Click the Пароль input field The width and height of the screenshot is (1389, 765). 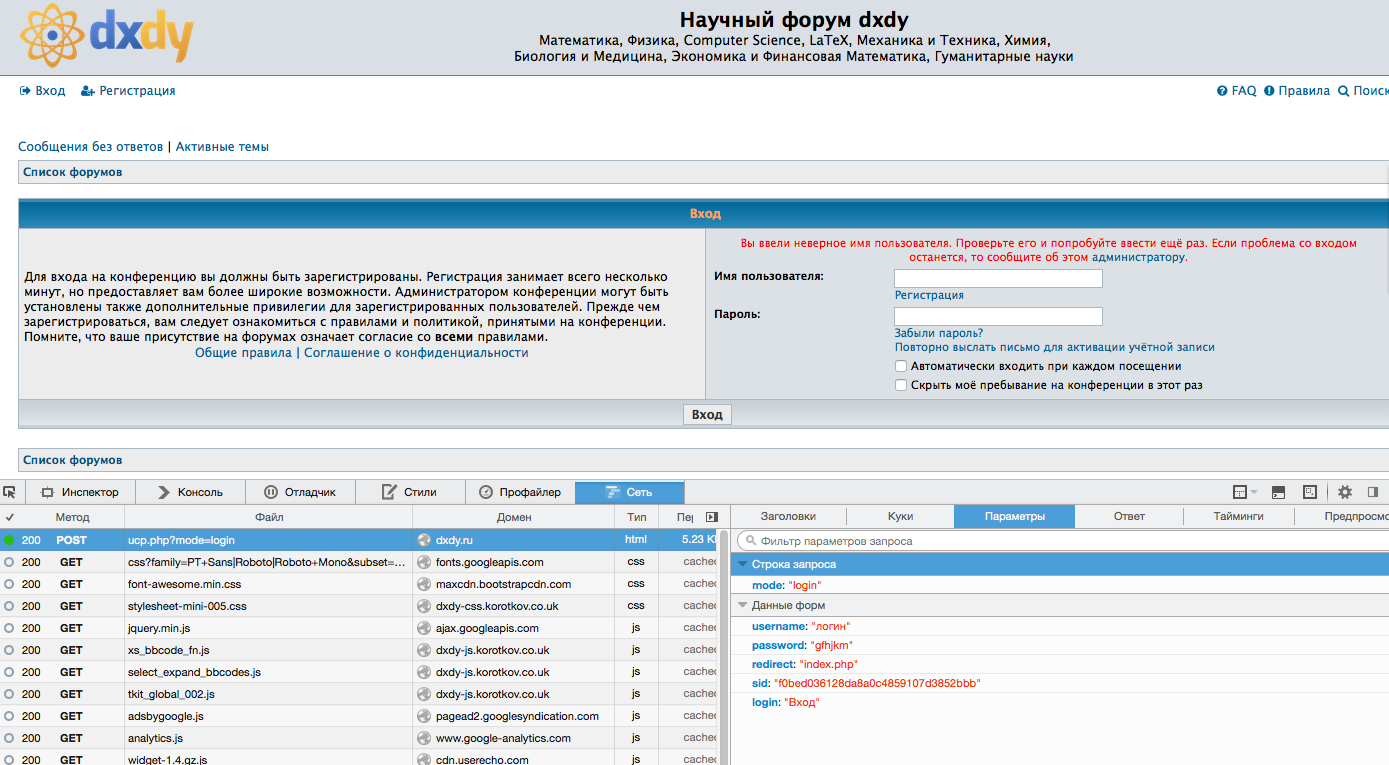click(x=998, y=316)
